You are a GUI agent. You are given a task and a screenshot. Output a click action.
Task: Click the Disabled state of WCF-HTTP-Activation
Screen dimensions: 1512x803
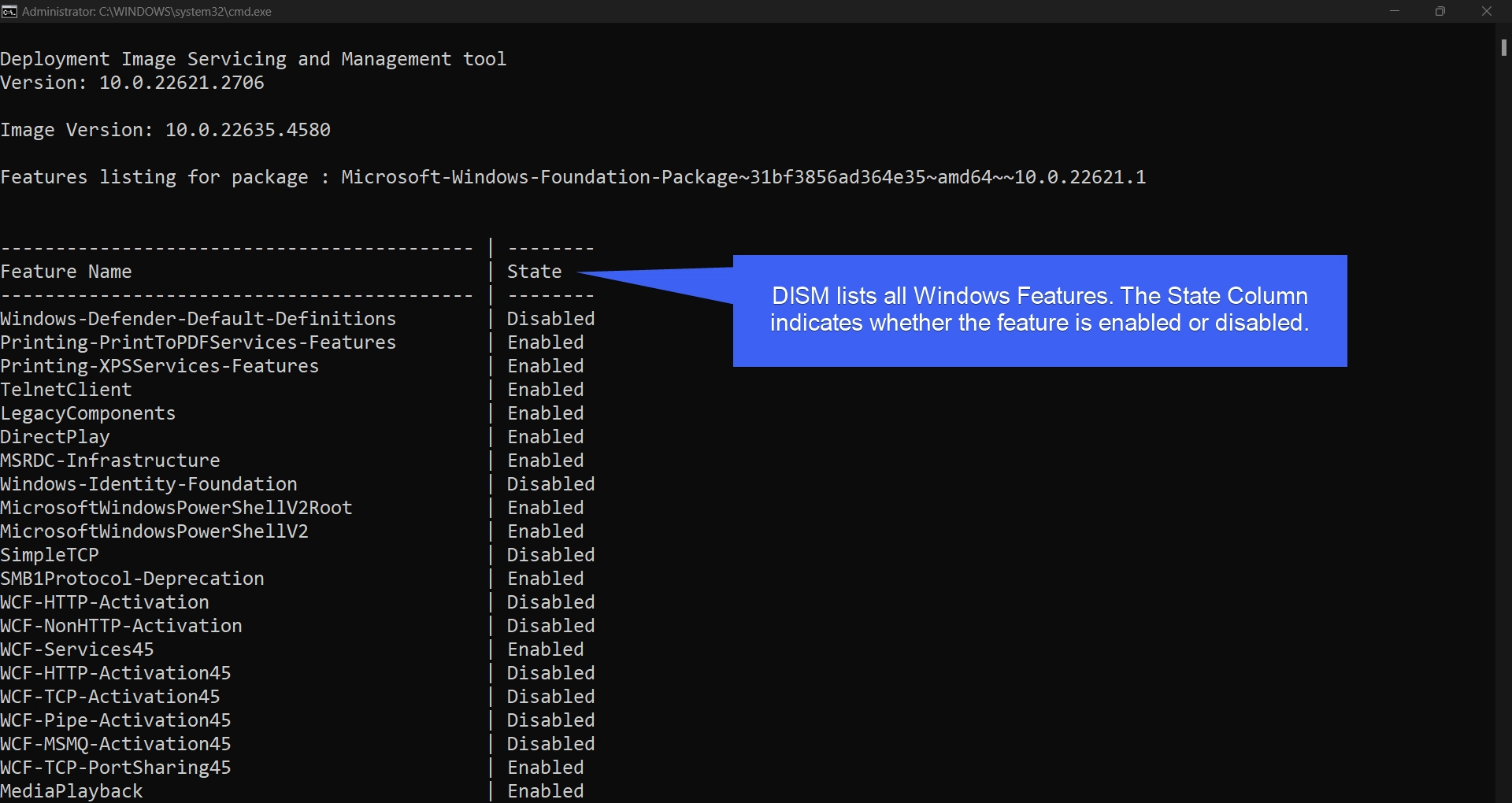pyautogui.click(x=551, y=602)
